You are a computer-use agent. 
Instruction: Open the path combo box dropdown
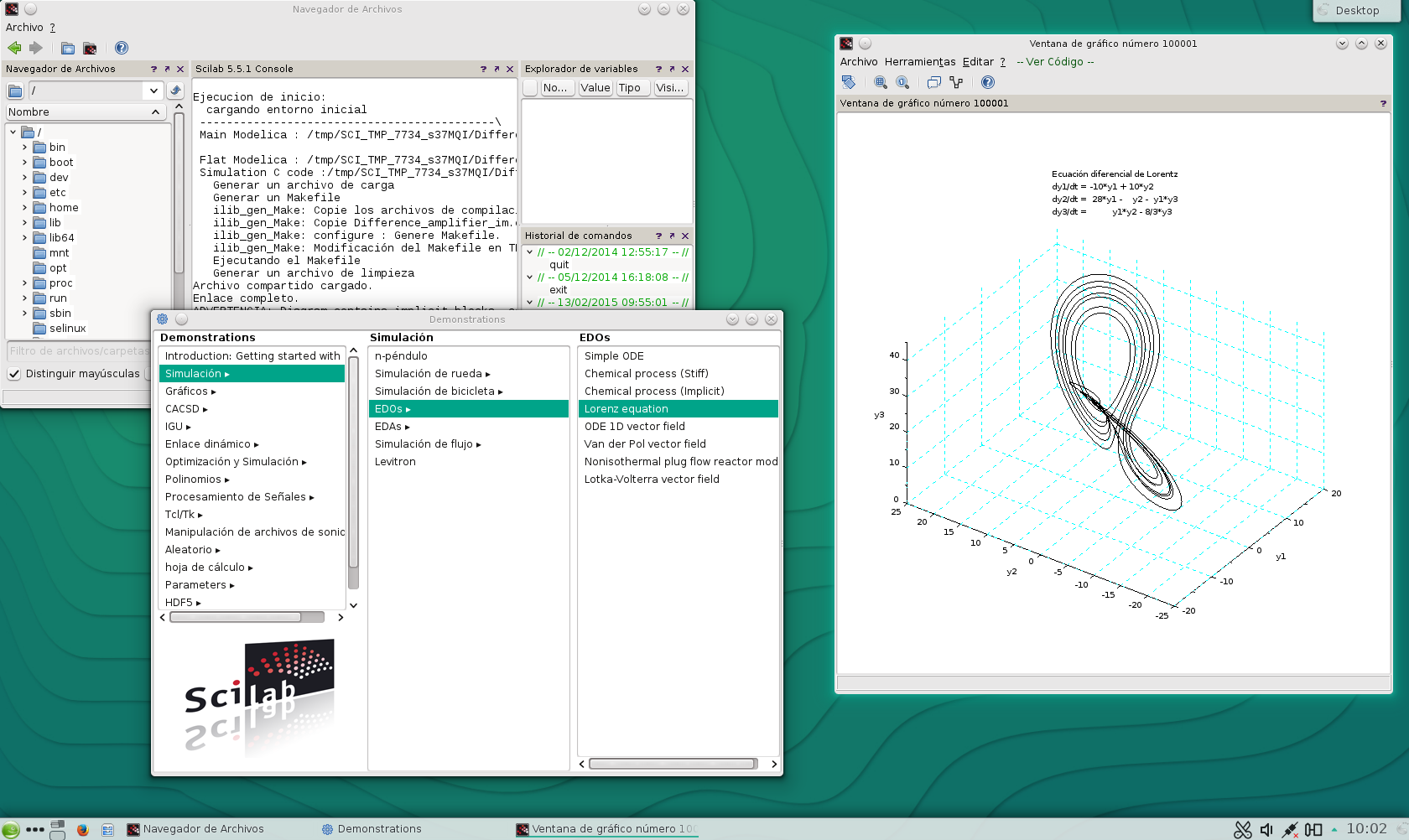(x=153, y=91)
